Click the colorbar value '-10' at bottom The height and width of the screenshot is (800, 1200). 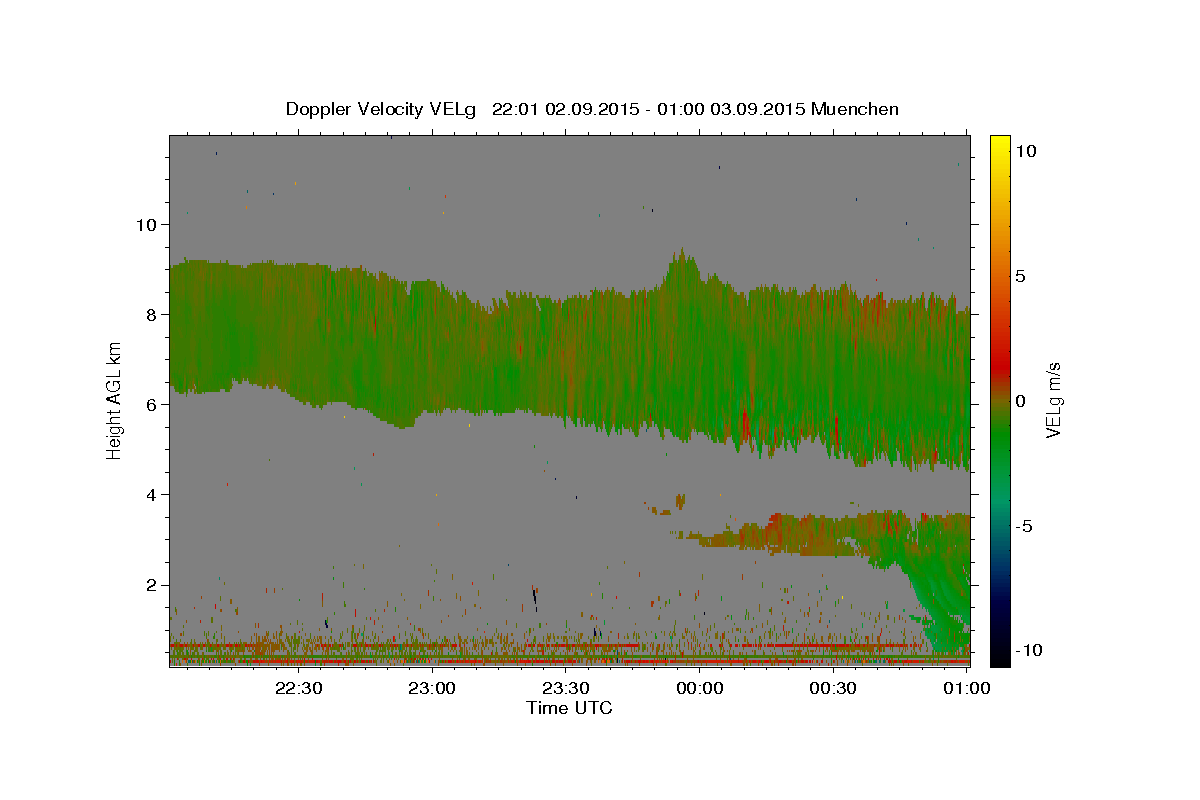(x=1028, y=650)
